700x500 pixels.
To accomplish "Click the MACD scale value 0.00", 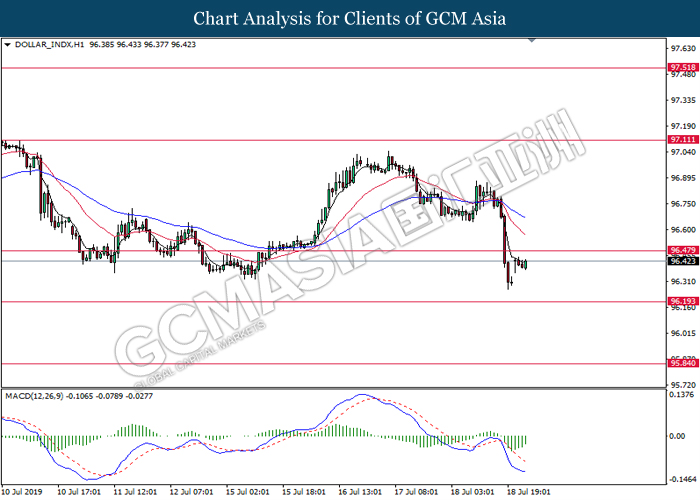I will click(x=678, y=436).
